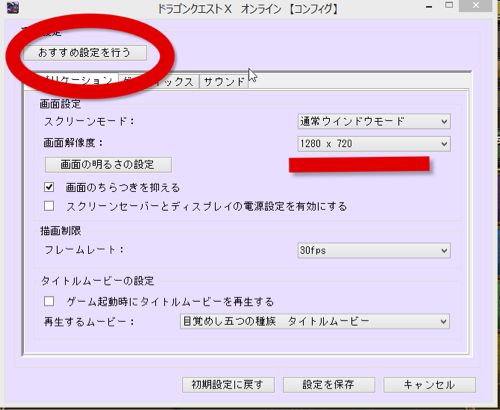Click the タイトルムービーの設定 group label
Screen dimensions: 500x410
[x=98, y=281]
